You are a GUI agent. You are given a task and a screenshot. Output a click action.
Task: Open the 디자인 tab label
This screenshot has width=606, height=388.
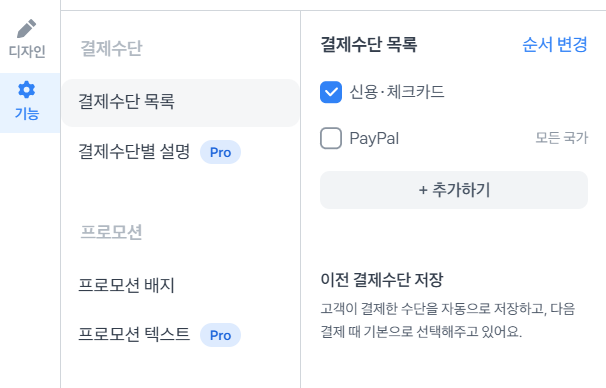tap(27, 51)
